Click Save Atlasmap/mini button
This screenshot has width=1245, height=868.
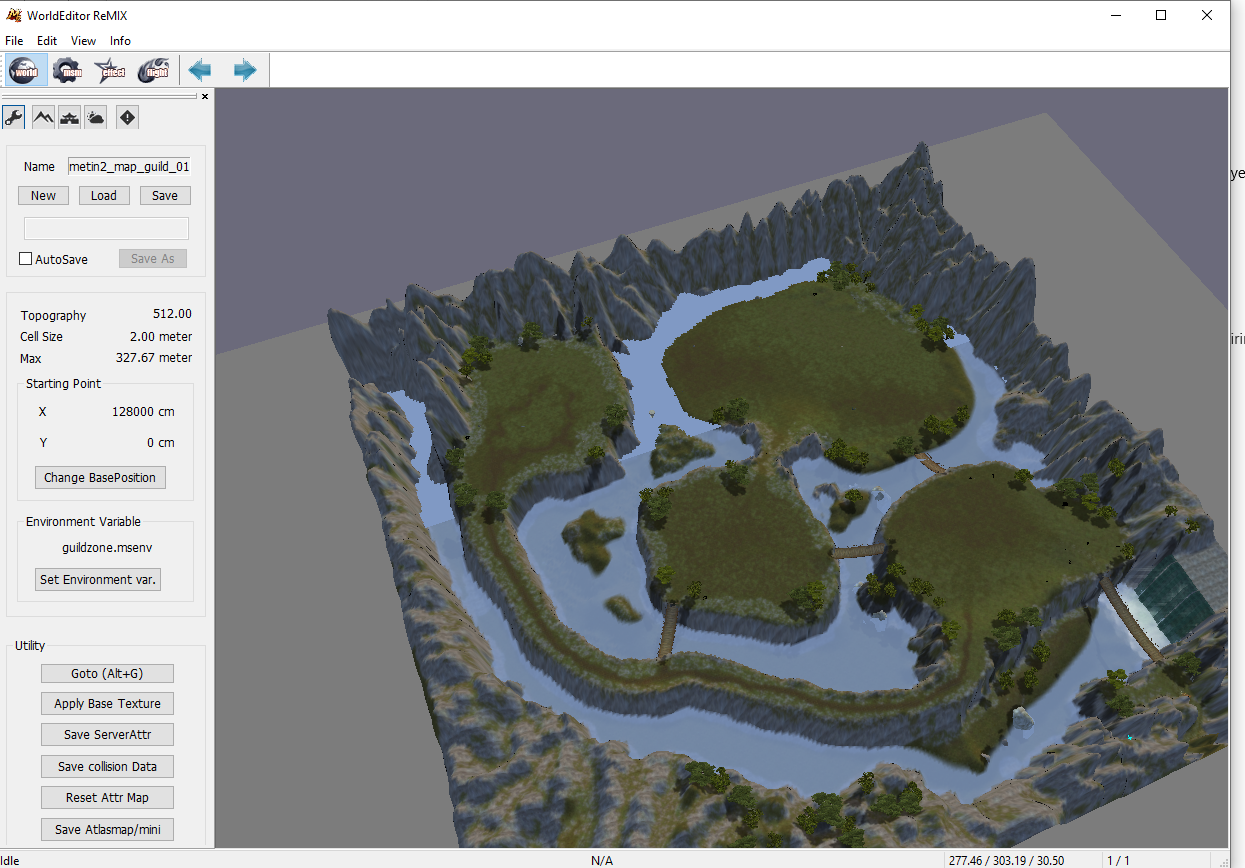[x=107, y=830]
